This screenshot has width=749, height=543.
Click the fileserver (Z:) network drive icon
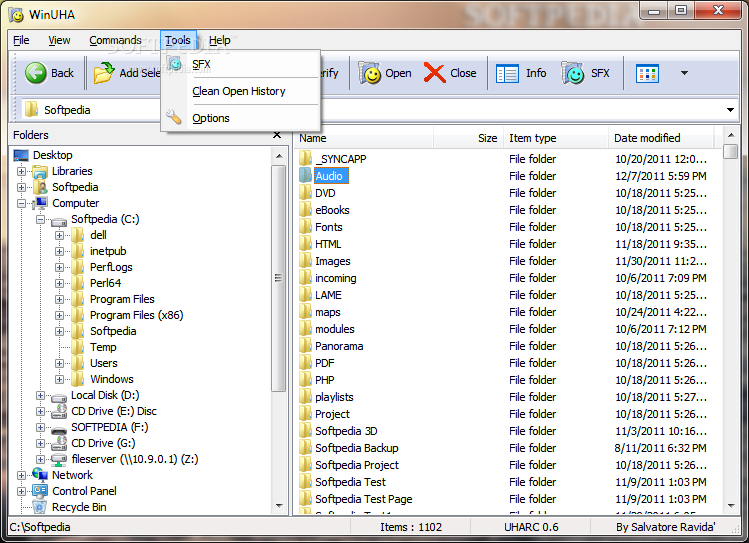pos(59,459)
